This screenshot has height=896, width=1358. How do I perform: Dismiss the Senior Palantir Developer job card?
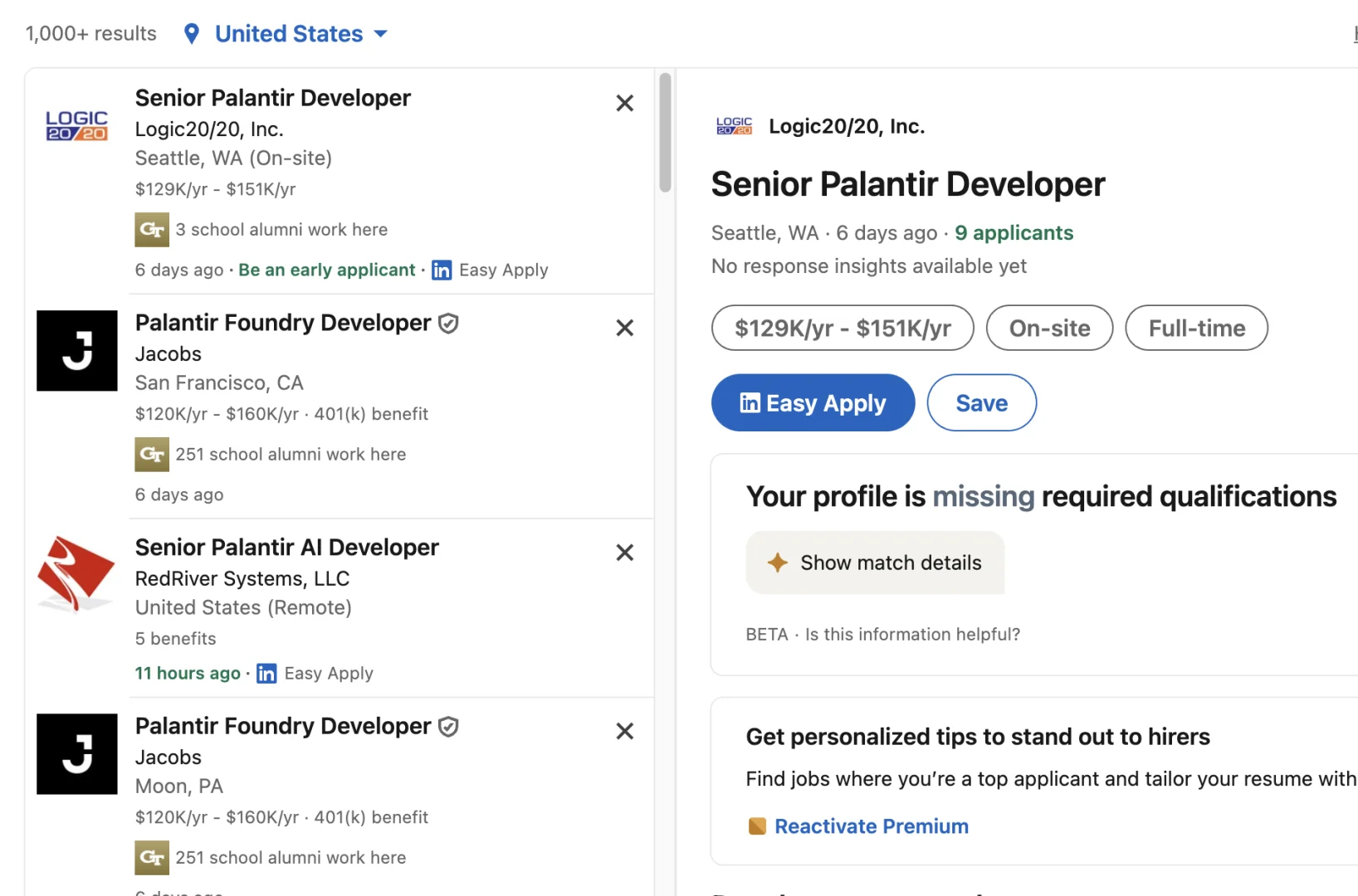[625, 103]
